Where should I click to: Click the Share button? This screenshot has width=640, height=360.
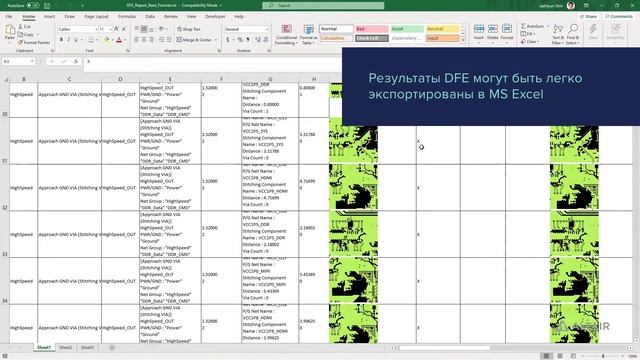click(x=588, y=17)
